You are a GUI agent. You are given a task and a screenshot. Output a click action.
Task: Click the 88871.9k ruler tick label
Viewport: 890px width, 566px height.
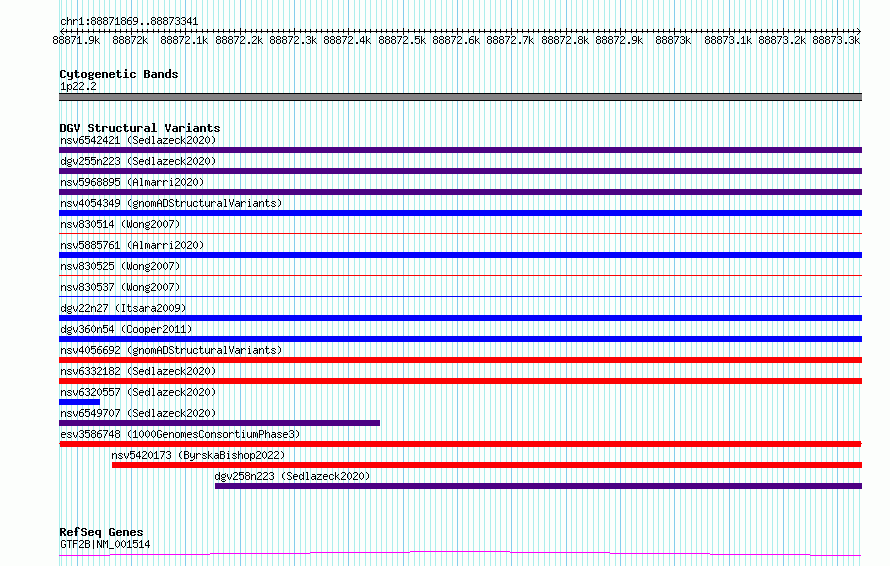pos(76,40)
